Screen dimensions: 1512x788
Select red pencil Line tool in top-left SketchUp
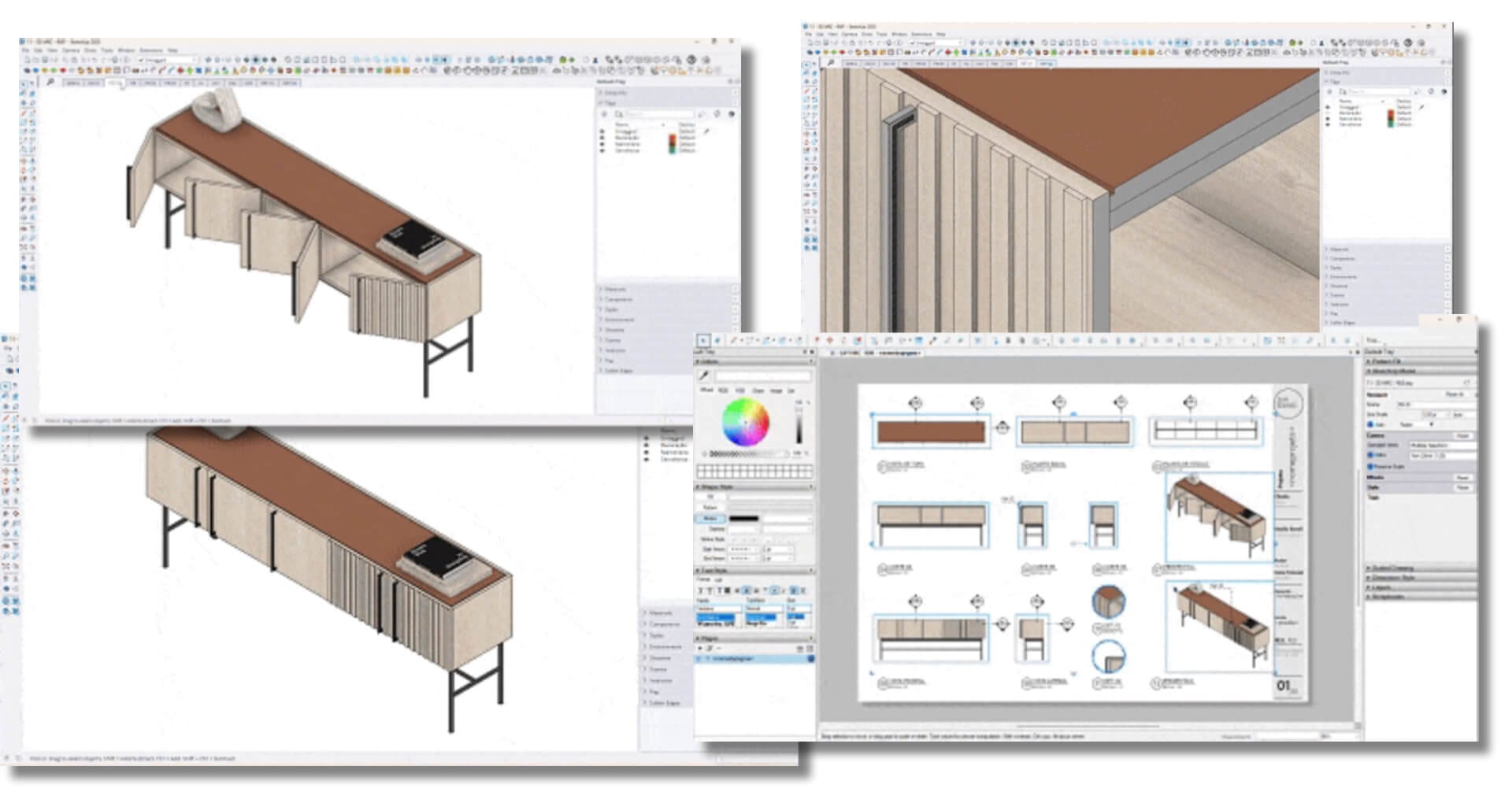(24, 113)
